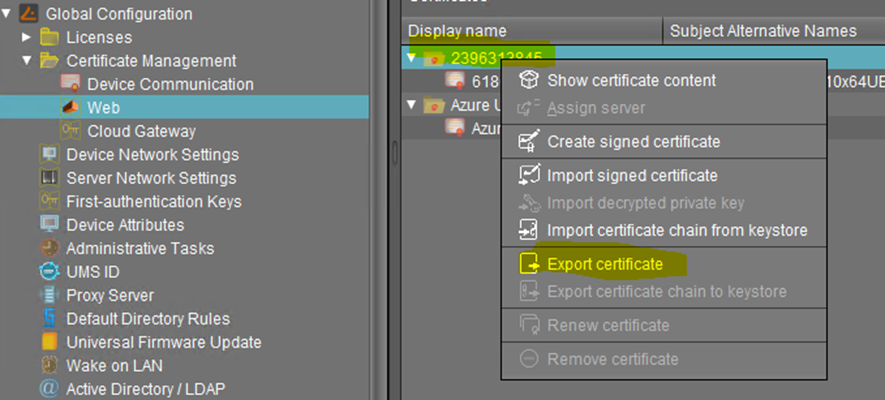Click the Licenses folder icon
Viewport: 885px width, 400px height.
(x=49, y=38)
